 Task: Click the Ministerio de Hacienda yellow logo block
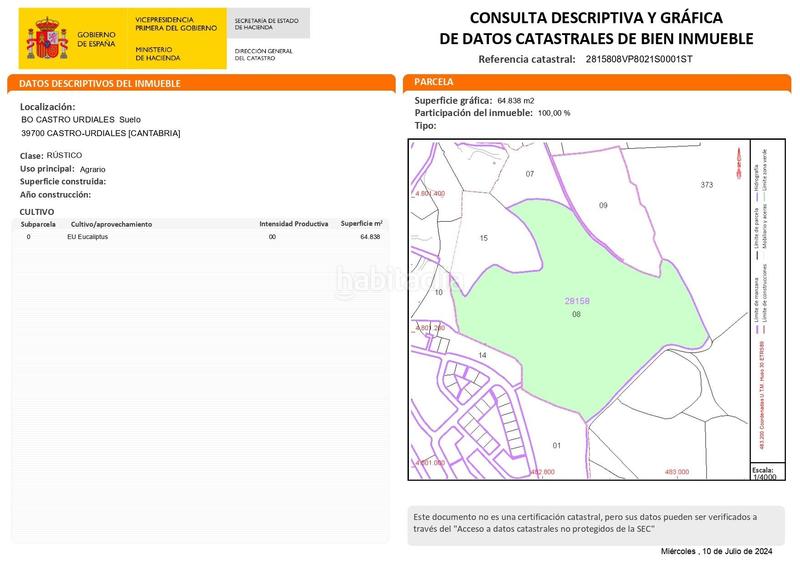click(x=171, y=37)
